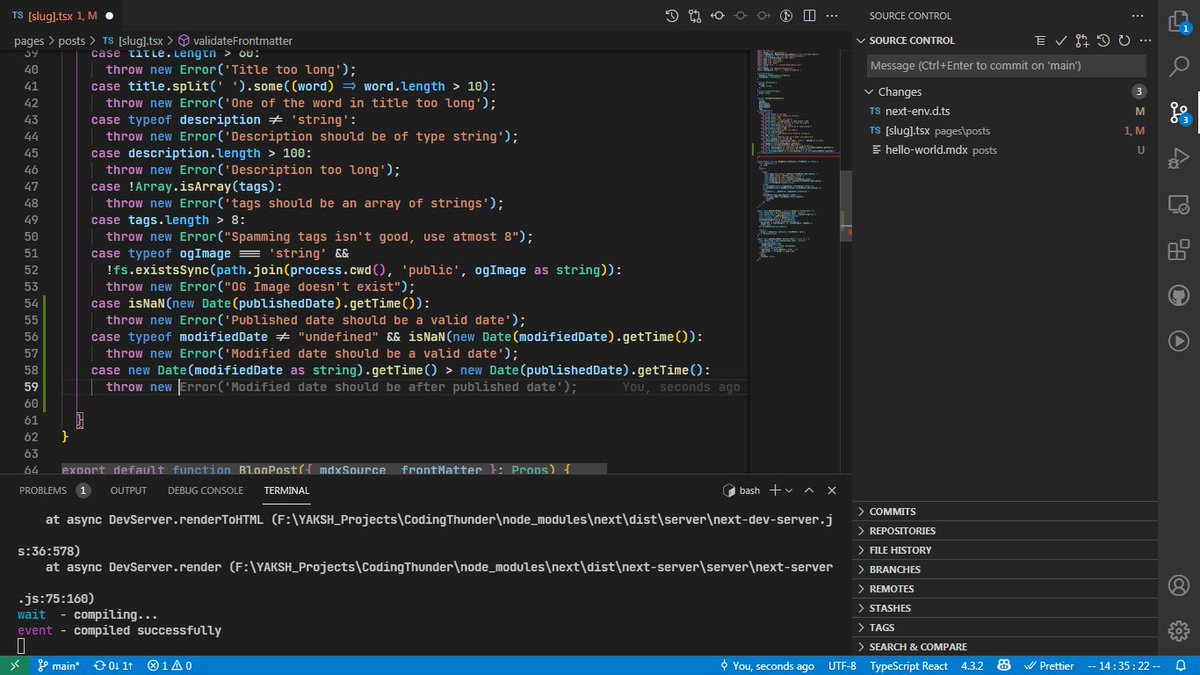Maximize the terminal panel with caret

tap(809, 490)
